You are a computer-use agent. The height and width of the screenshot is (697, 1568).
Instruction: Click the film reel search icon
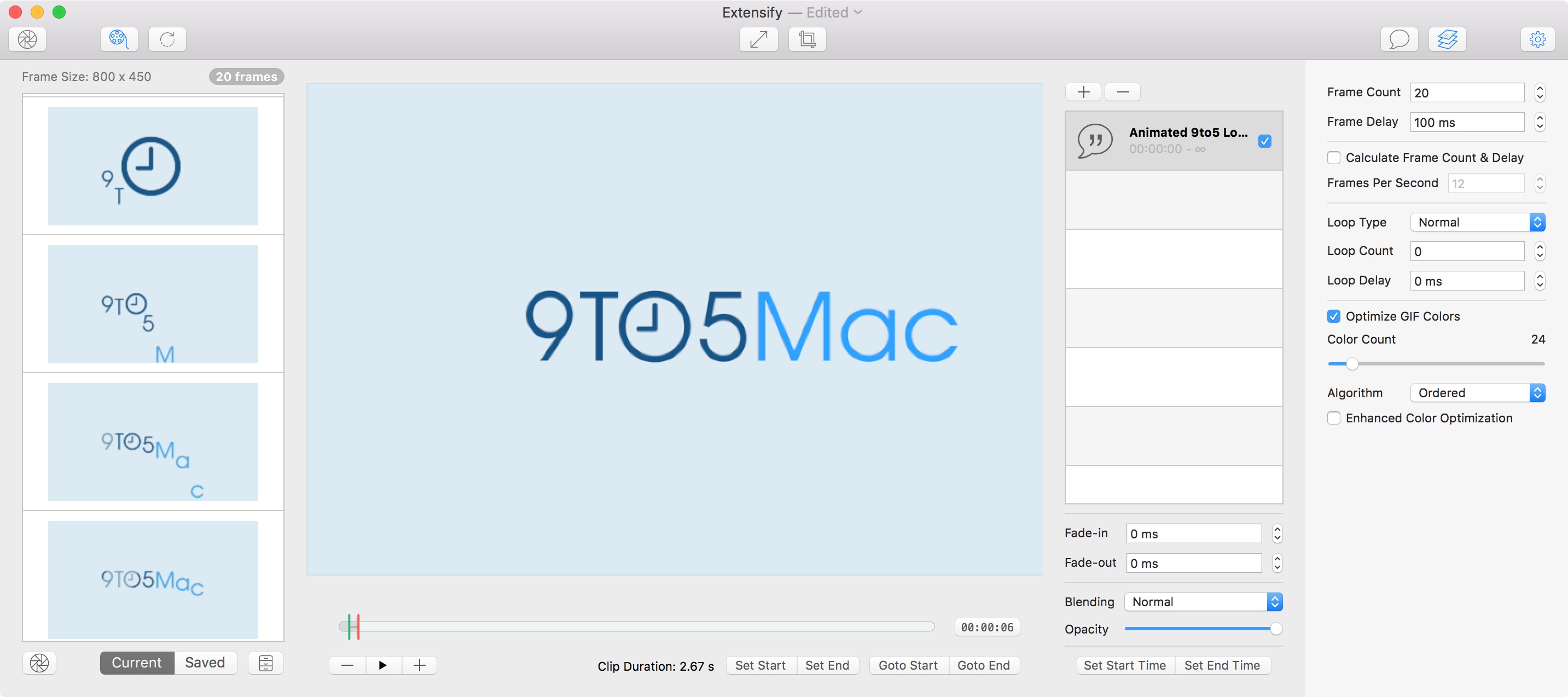pos(119,39)
